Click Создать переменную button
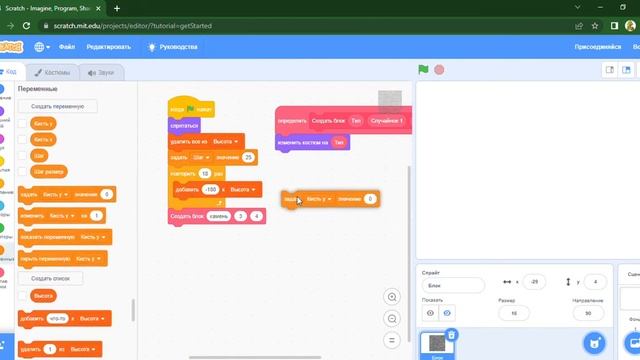This screenshot has height=360, width=640. 58,106
